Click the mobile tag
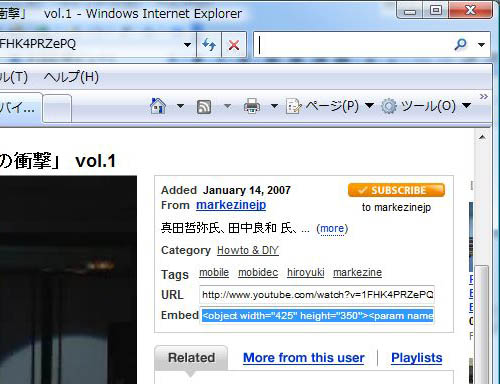 [x=214, y=272]
